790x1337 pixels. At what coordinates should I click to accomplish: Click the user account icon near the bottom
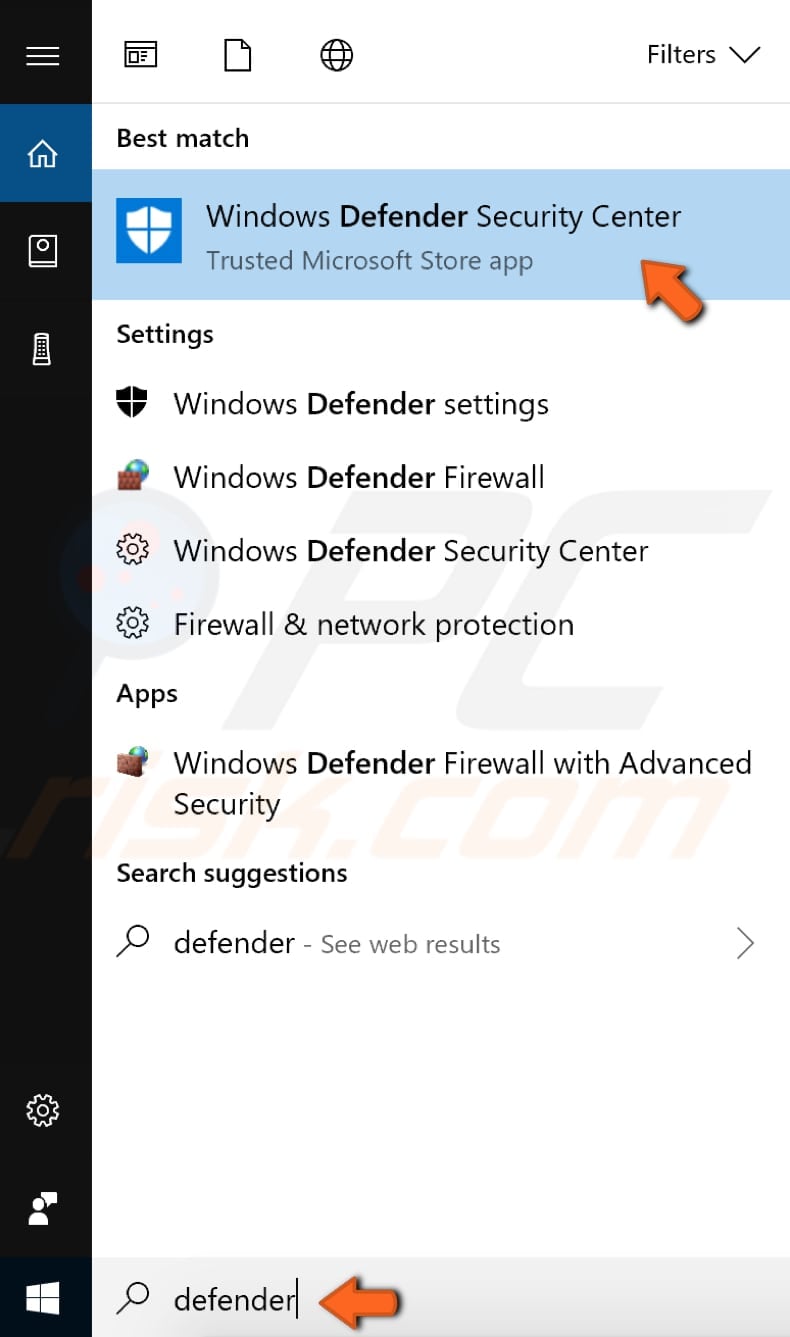tap(42, 1210)
